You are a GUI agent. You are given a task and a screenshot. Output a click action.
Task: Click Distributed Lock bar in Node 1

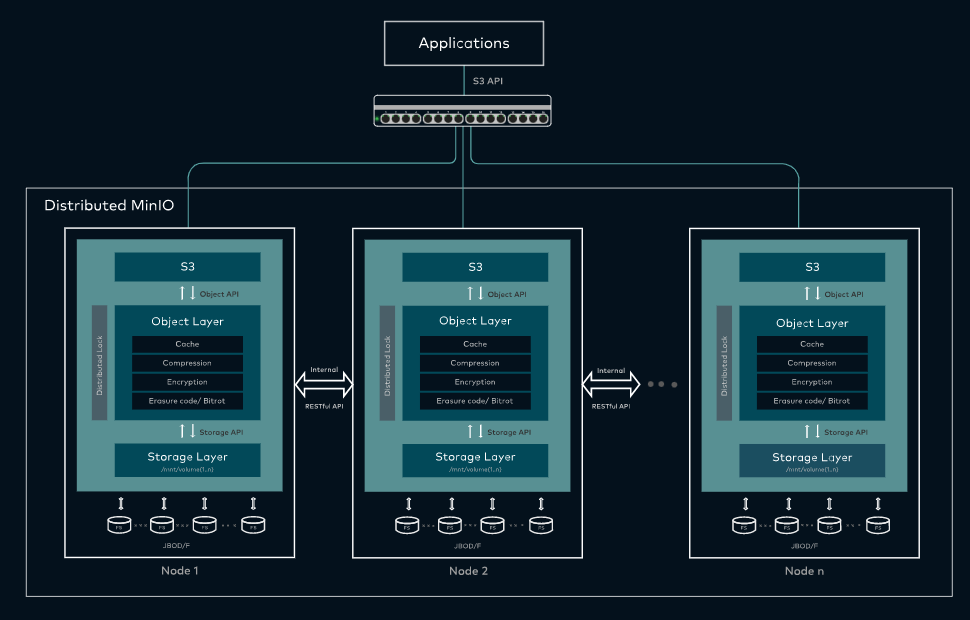pyautogui.click(x=100, y=363)
